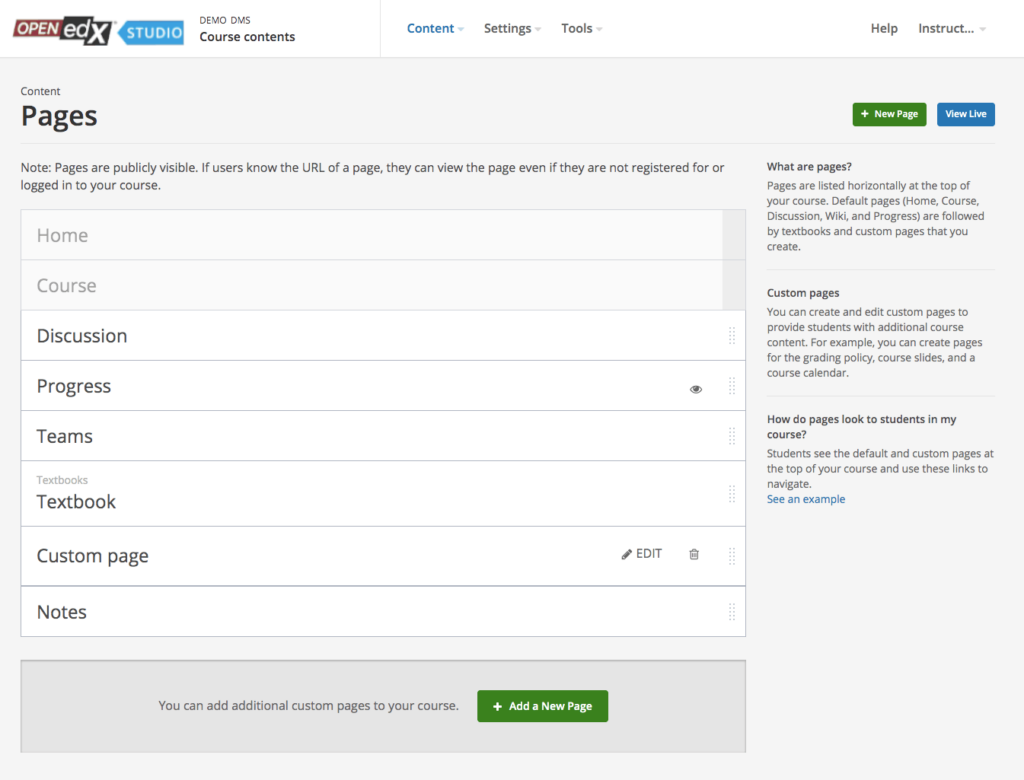Open the See an example link
Image resolution: width=1024 pixels, height=780 pixels.
[x=805, y=499]
